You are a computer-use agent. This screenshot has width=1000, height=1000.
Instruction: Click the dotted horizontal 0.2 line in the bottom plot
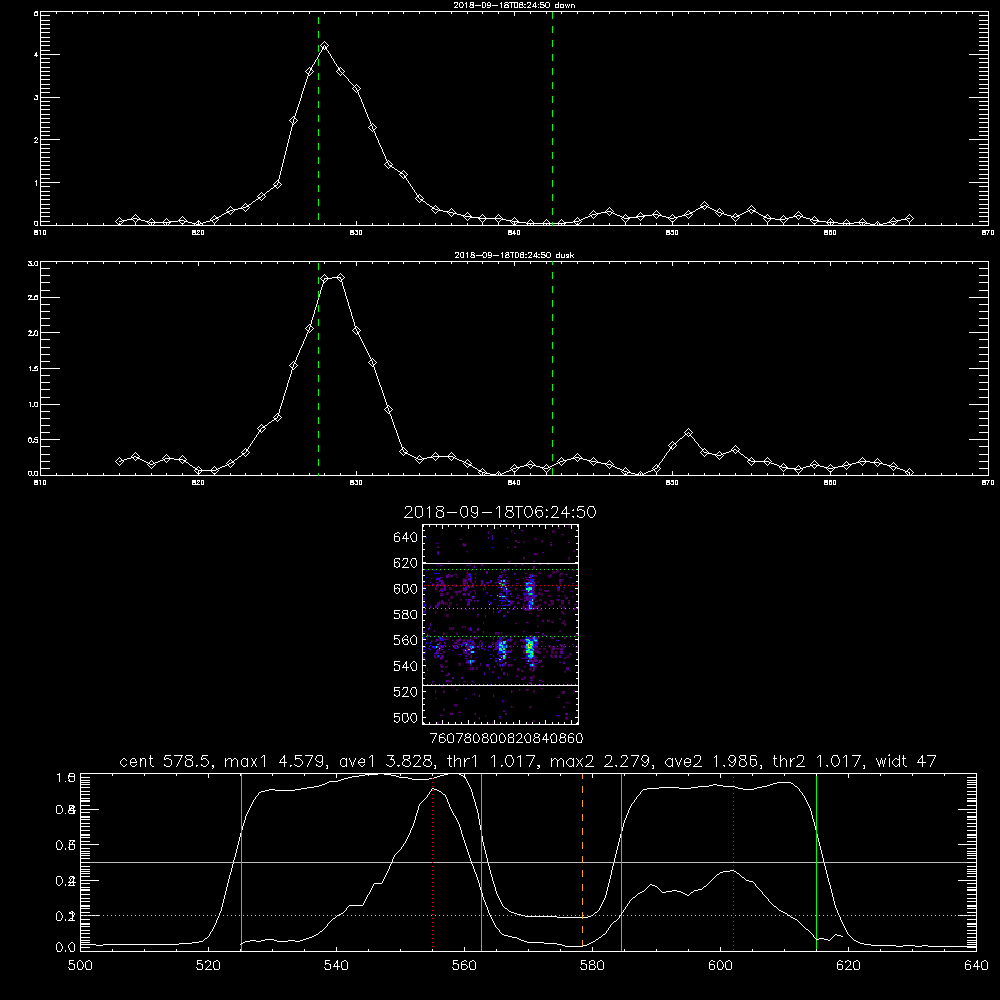tap(528, 915)
